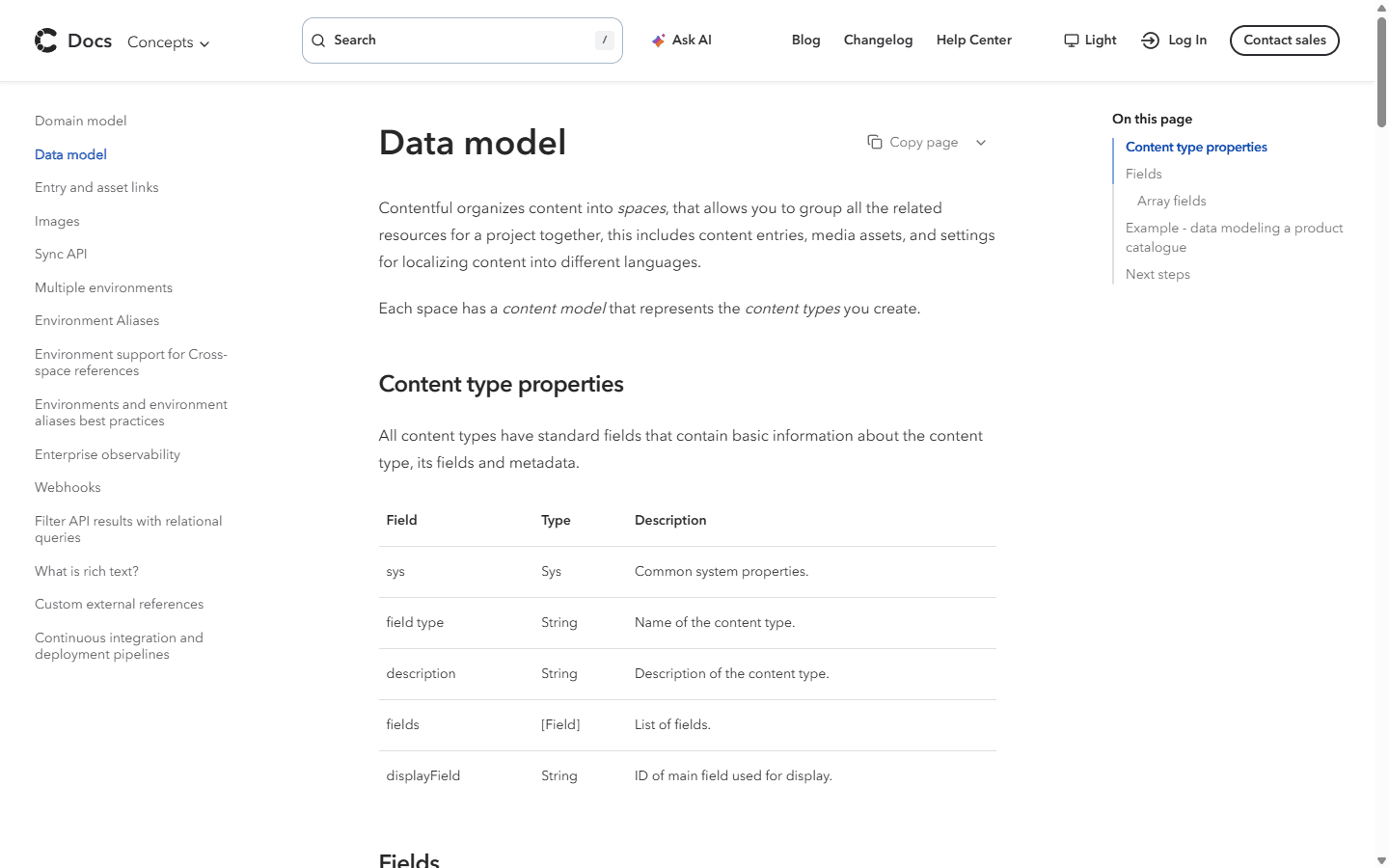Open Custom external references page
The image size is (1389, 868).
[x=120, y=604]
